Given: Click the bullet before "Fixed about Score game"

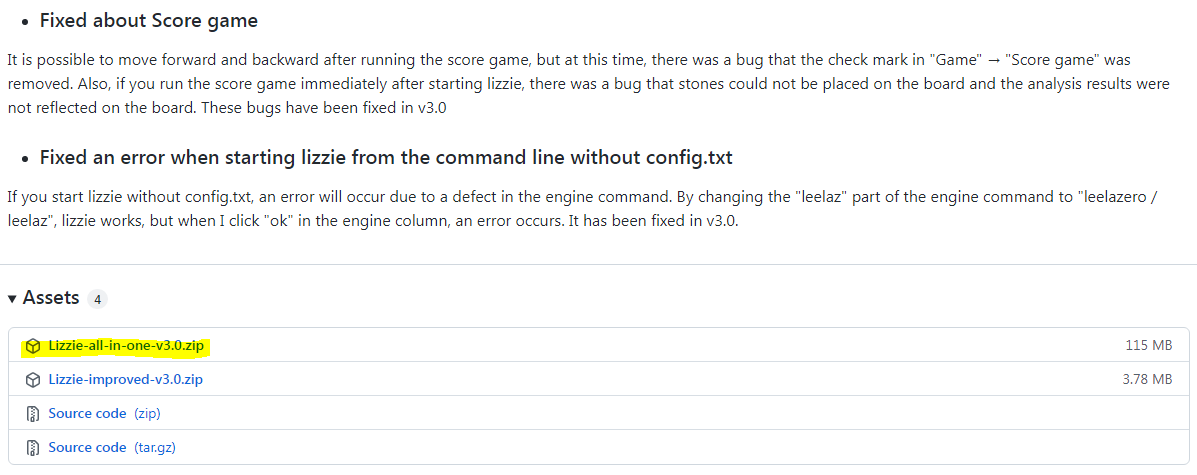Looking at the screenshot, I should pyautogui.click(x=25, y=22).
